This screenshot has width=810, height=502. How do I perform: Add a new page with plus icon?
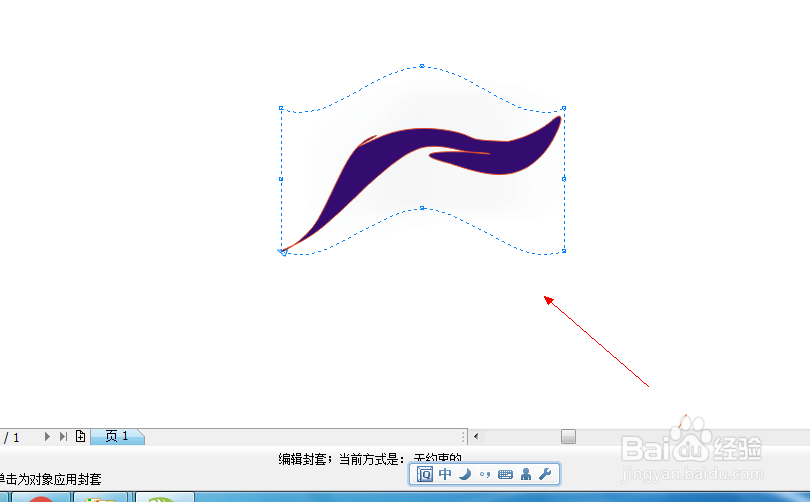point(80,436)
